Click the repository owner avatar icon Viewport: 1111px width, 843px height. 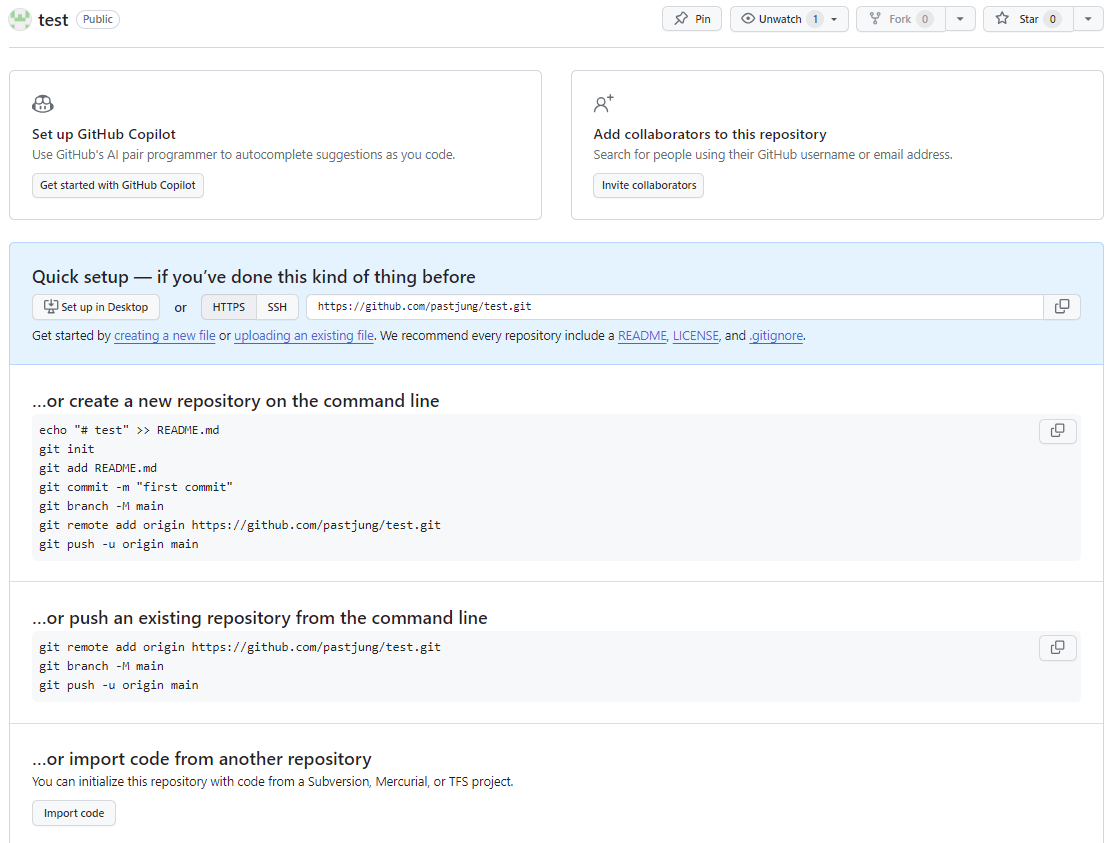[20, 19]
